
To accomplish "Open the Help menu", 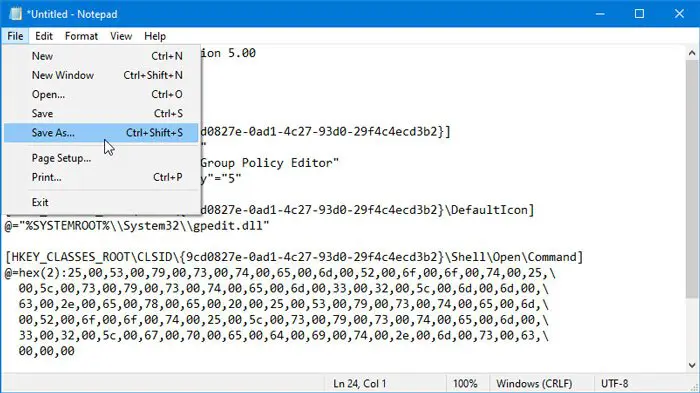I will coord(155,36).
